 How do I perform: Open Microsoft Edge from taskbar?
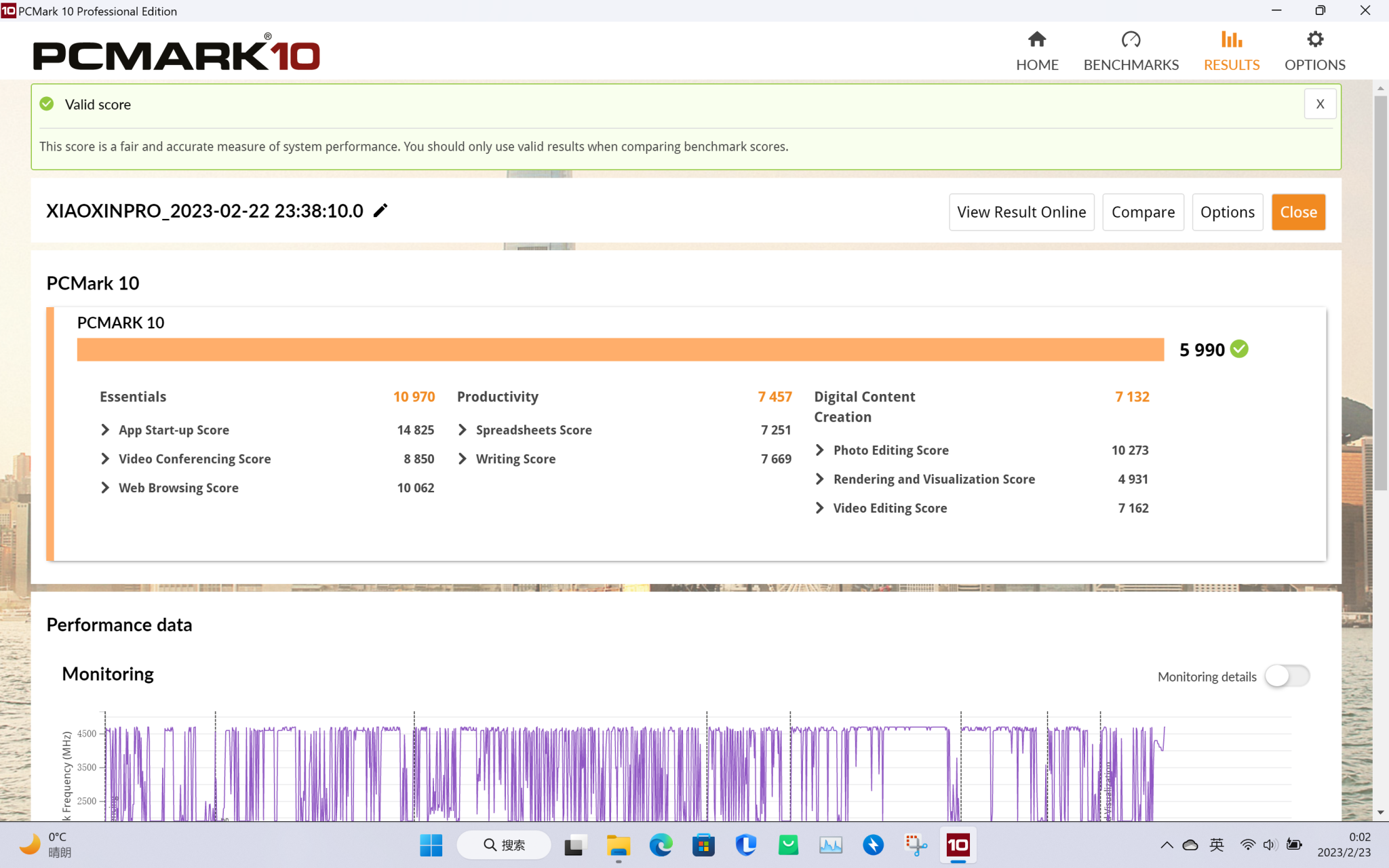click(661, 845)
